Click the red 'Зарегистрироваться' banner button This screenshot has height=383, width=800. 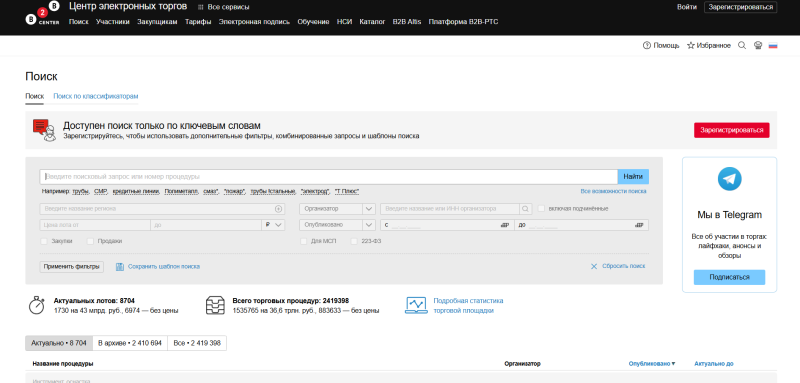point(732,130)
